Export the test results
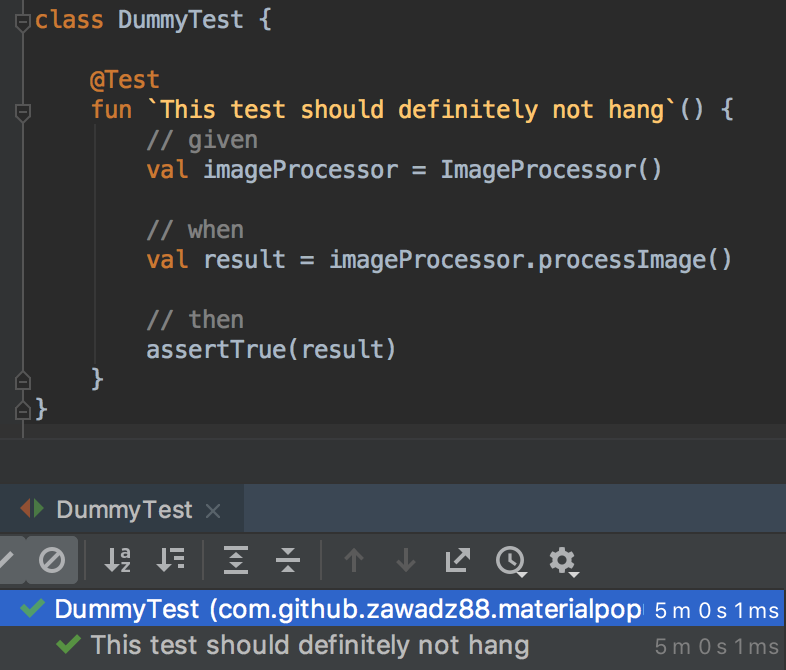The height and width of the screenshot is (670, 786). coord(458,560)
